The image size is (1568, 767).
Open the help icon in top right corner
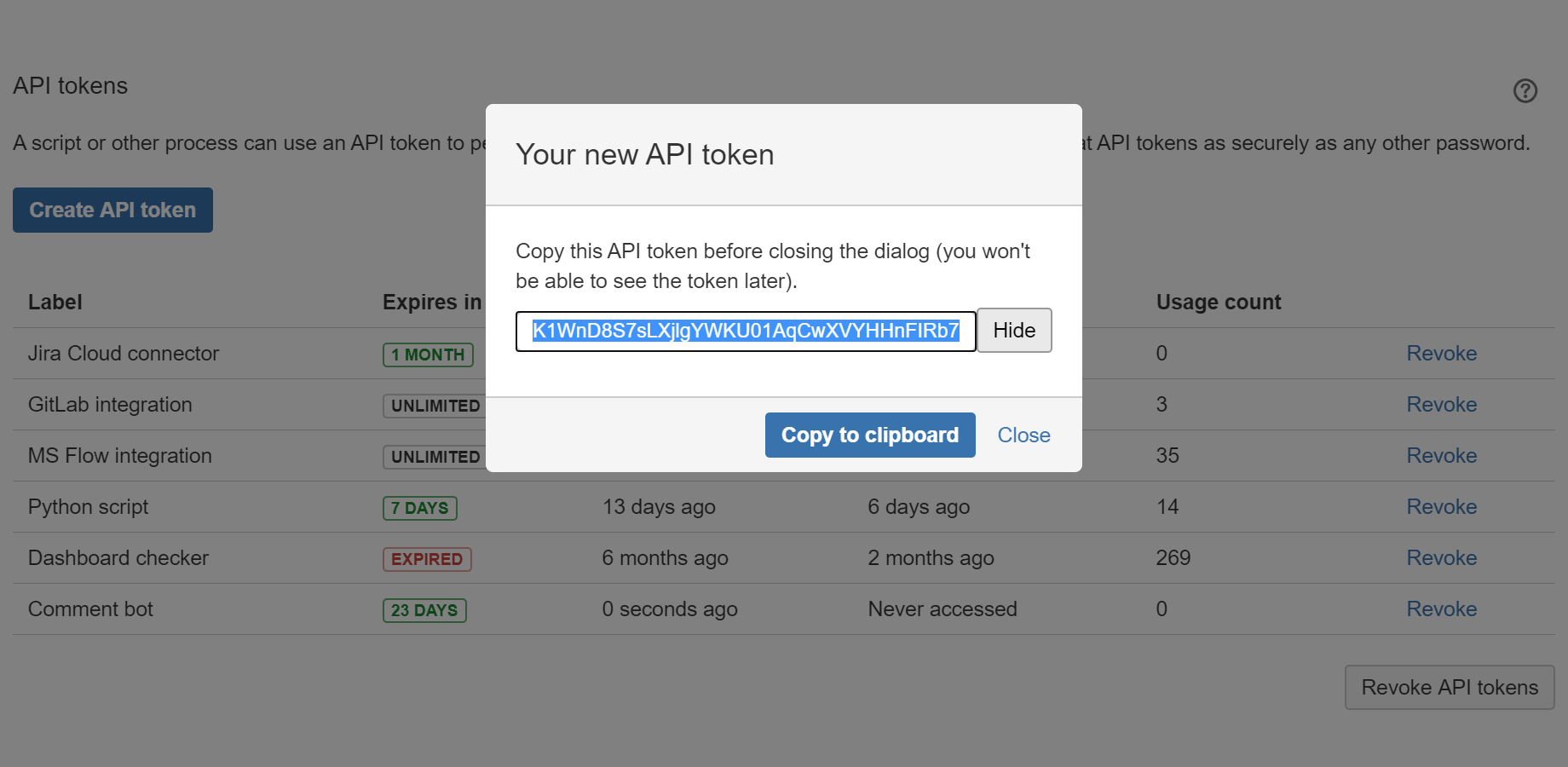[1525, 91]
